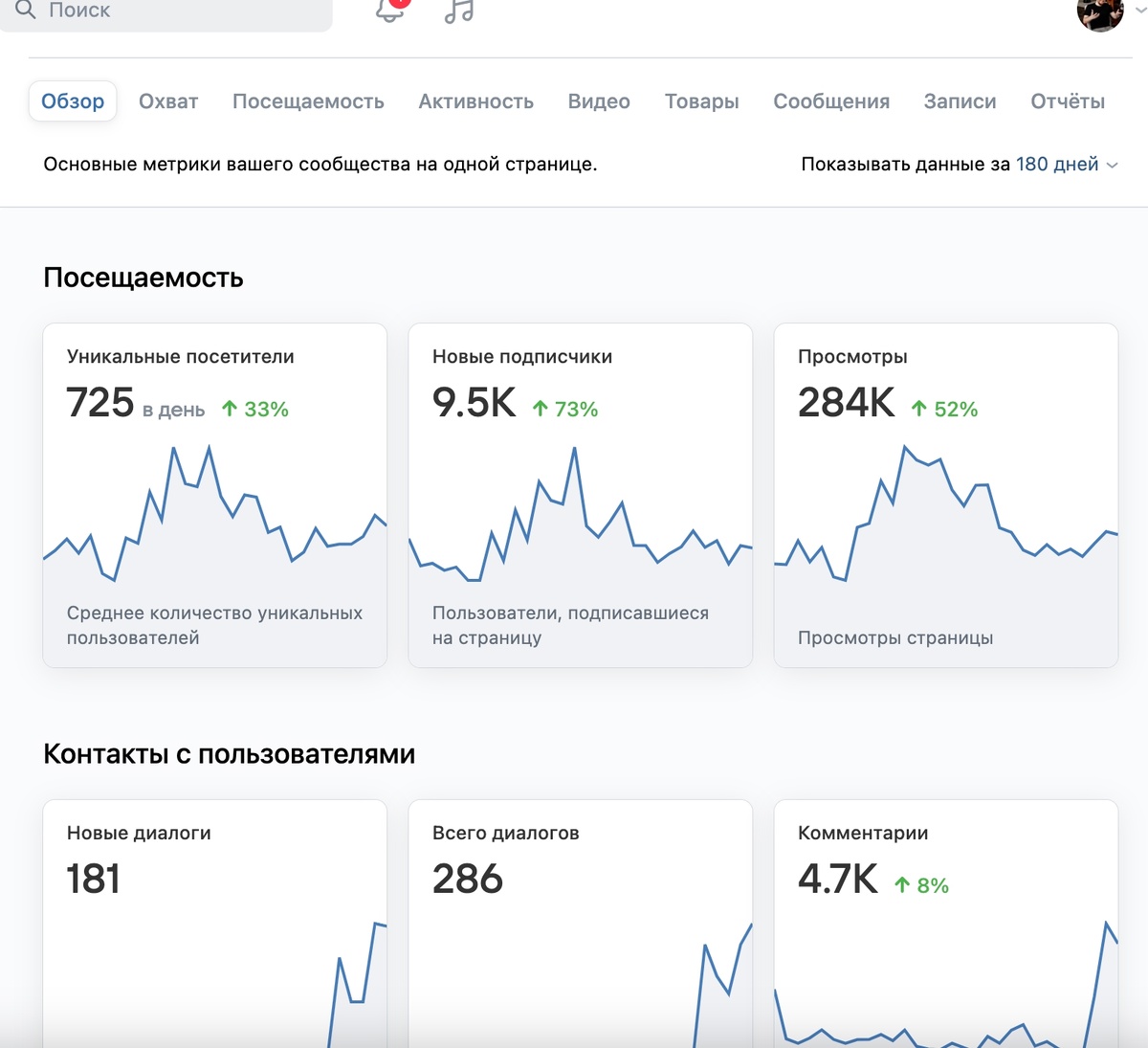Select the Обзор tab
The image size is (1148, 1048).
[73, 101]
